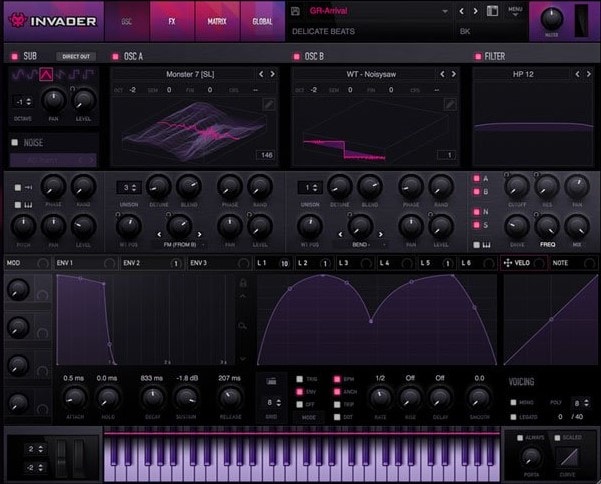Turn off the OSC A power toggle
This screenshot has width=601, height=484.
coord(115,56)
